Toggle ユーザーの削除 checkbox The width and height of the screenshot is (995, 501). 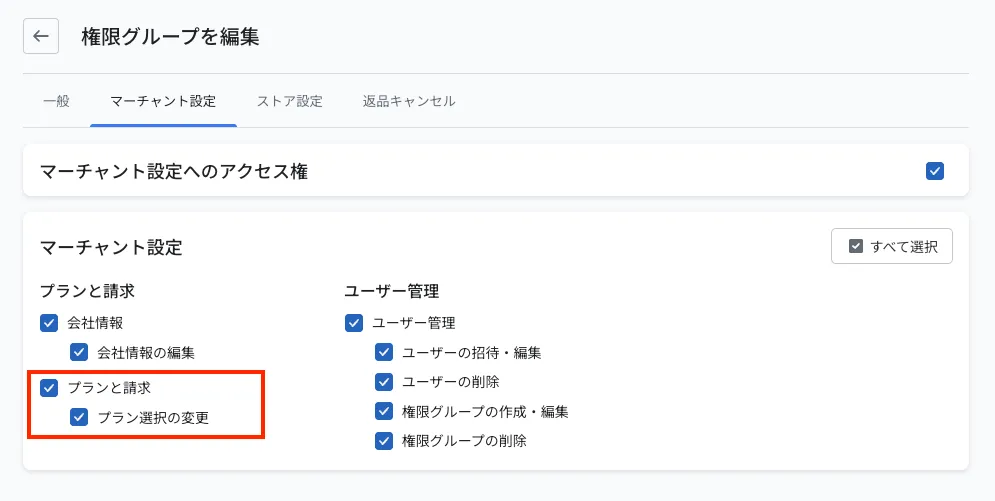[x=384, y=382]
